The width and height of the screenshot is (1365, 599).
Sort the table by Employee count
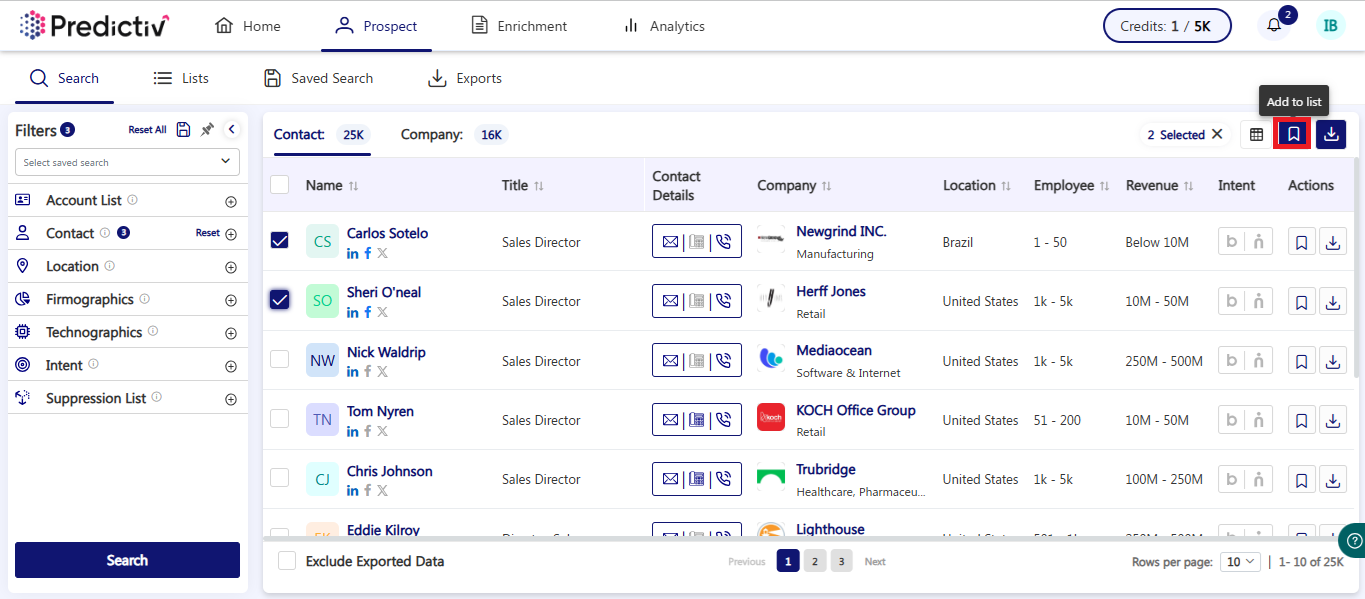coord(1104,186)
